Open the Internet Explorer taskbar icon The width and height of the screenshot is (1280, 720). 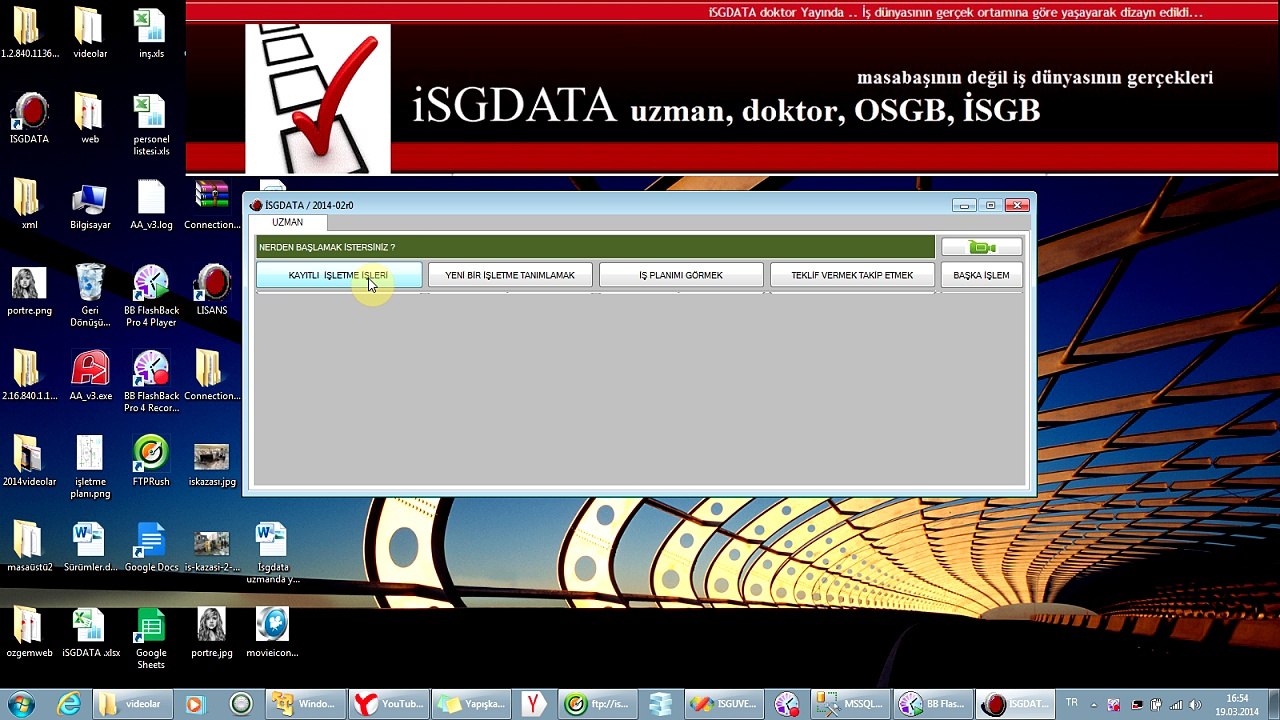point(69,704)
